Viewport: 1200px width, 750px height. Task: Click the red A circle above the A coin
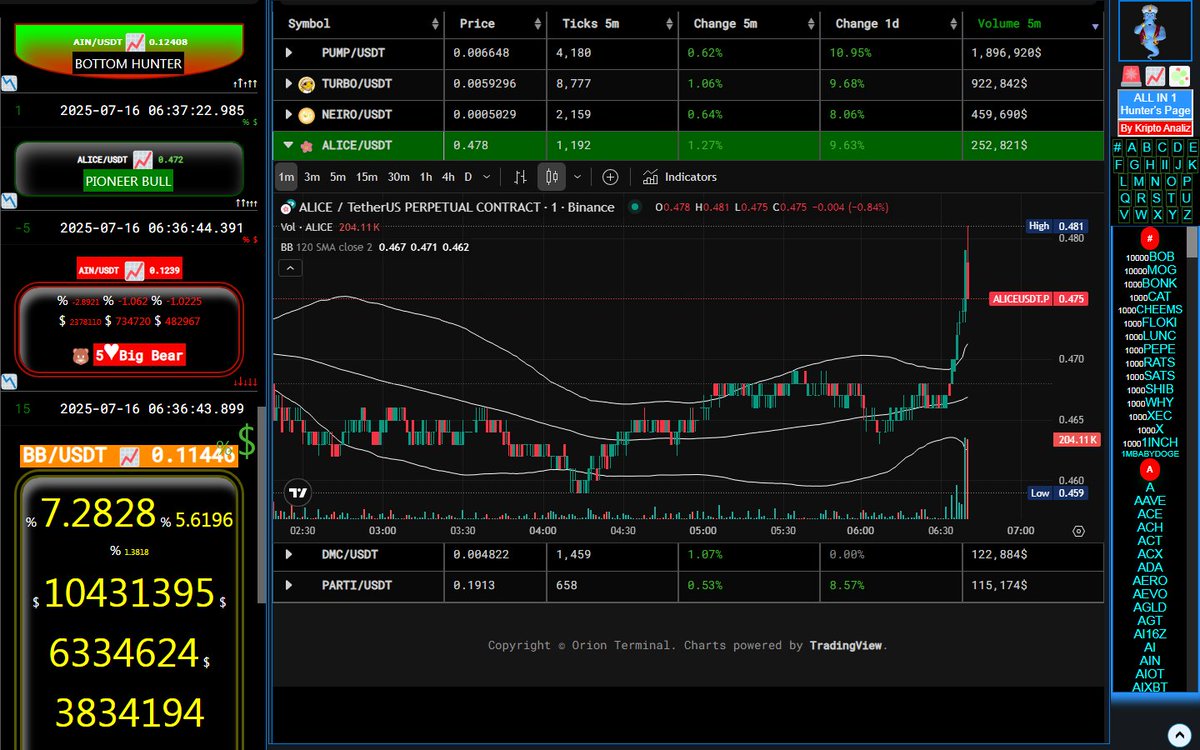click(x=1150, y=470)
